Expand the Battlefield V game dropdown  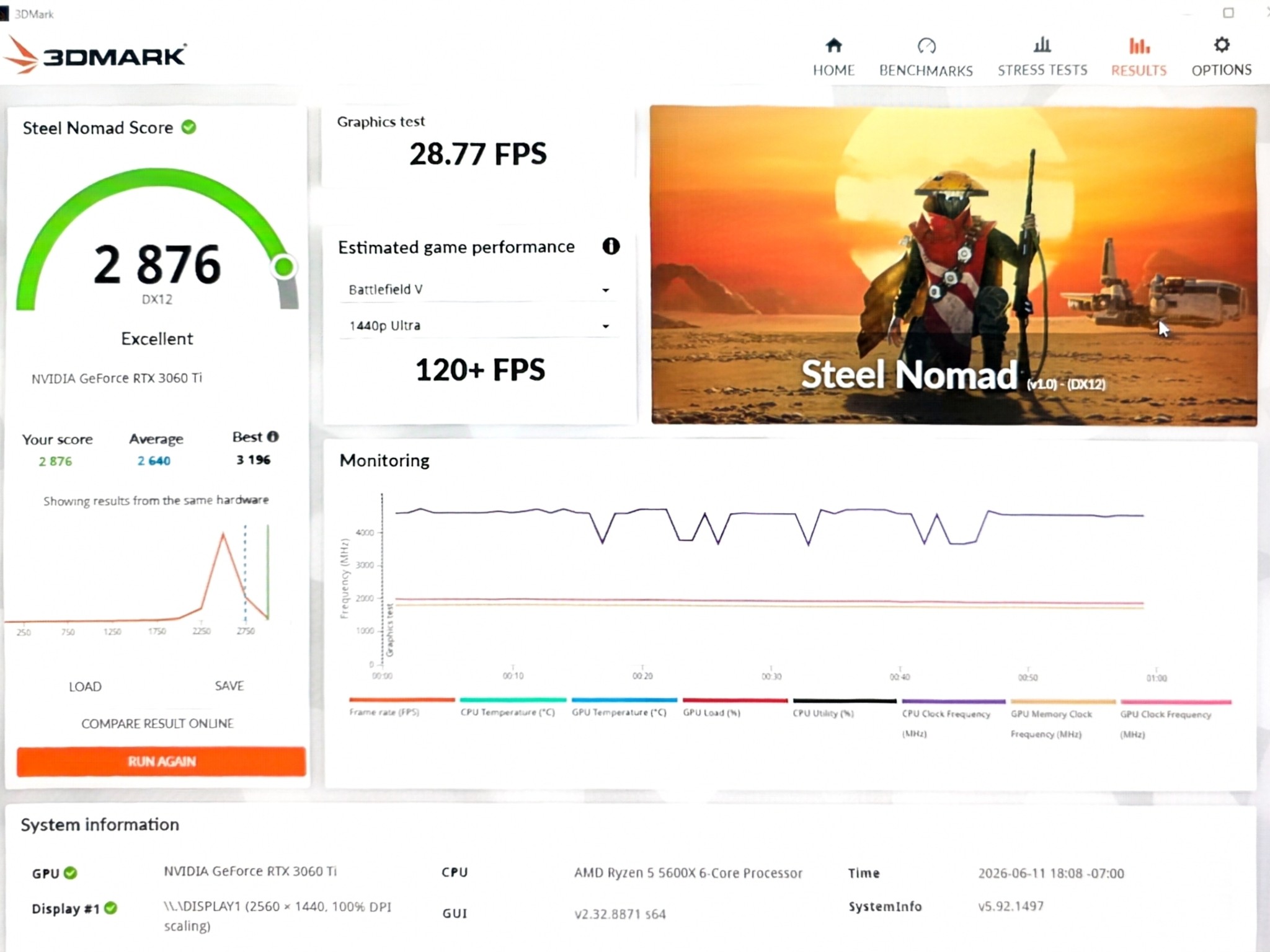click(477, 289)
